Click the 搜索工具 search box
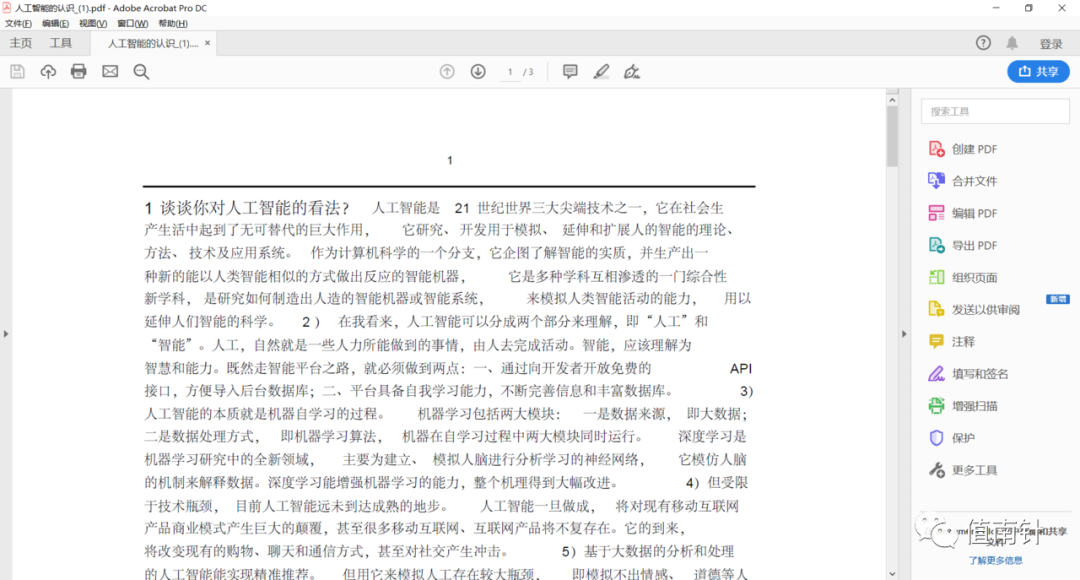 [x=995, y=111]
